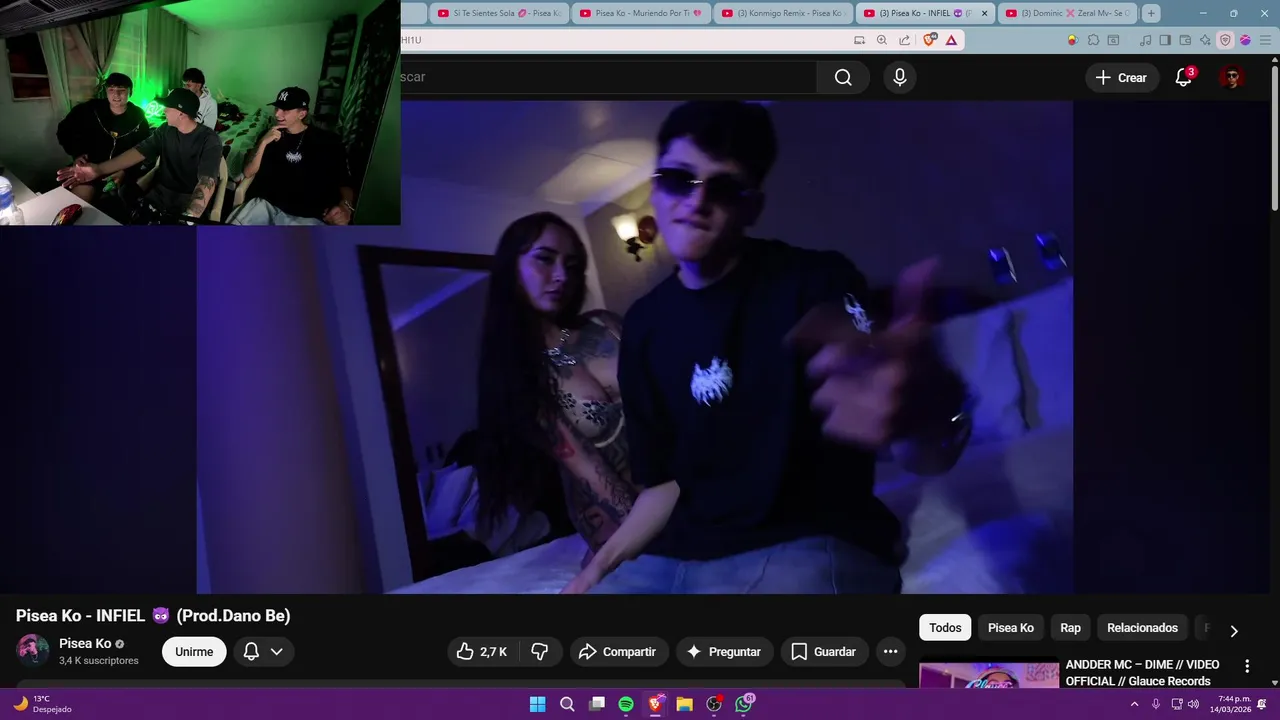Select the 'Pisea Ko' filter chip
1280x720 pixels.
click(x=1011, y=628)
